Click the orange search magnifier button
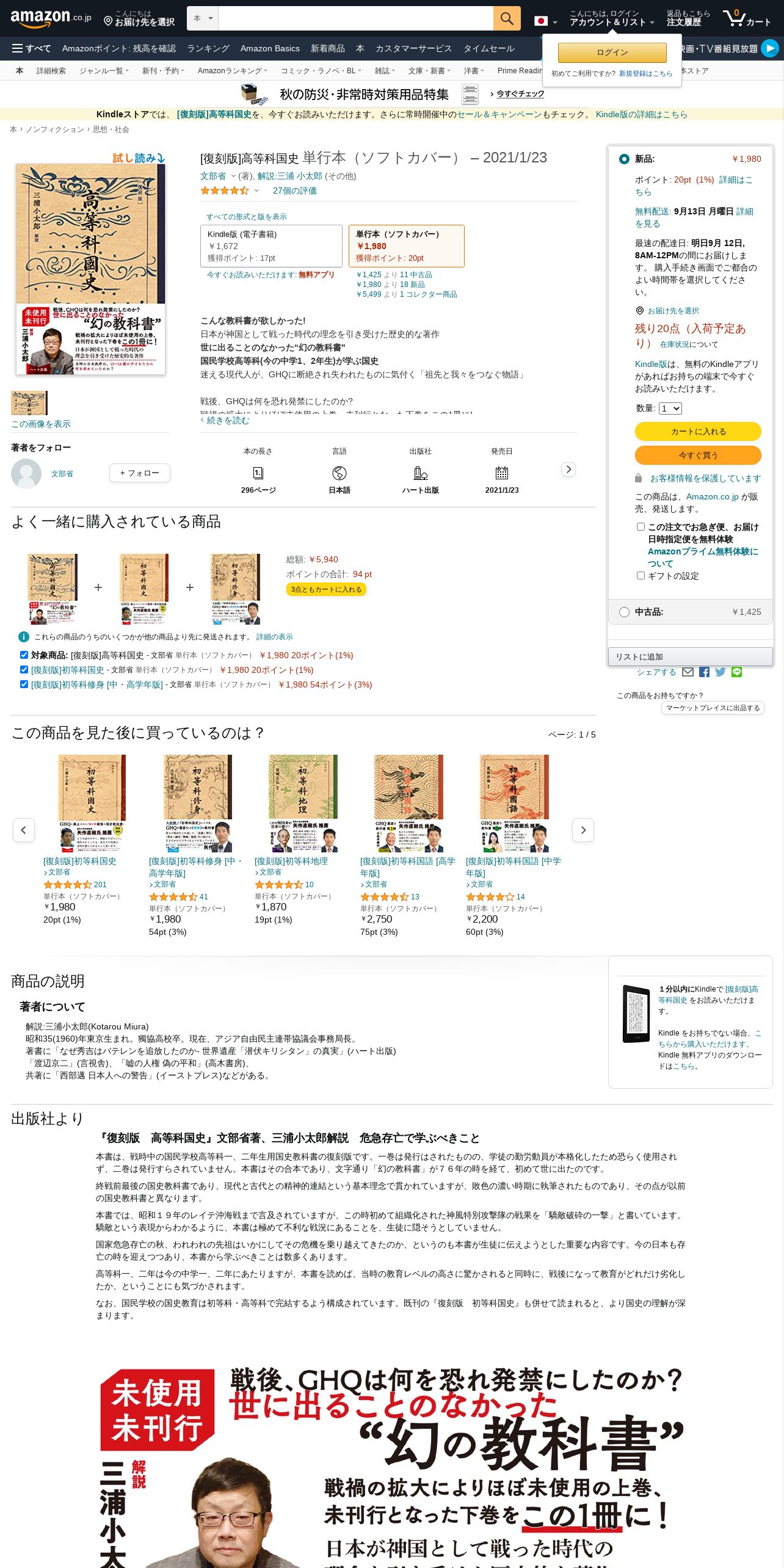The image size is (784, 1568). [x=507, y=18]
